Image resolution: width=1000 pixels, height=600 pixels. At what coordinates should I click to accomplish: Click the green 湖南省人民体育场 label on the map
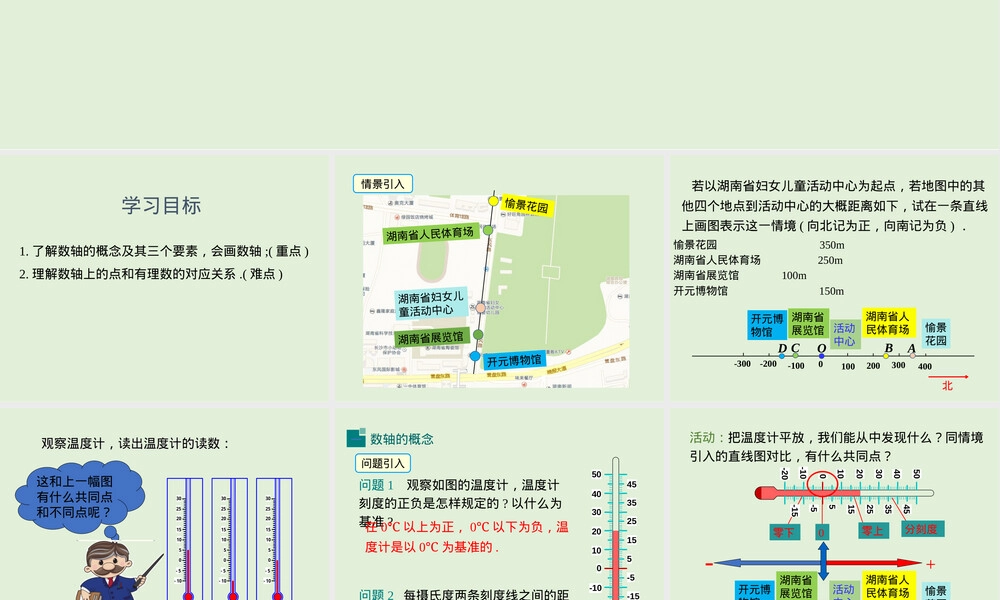[x=430, y=234]
